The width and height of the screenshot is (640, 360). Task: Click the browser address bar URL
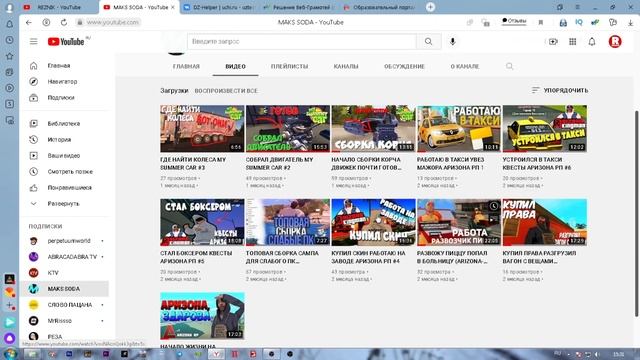coord(113,22)
